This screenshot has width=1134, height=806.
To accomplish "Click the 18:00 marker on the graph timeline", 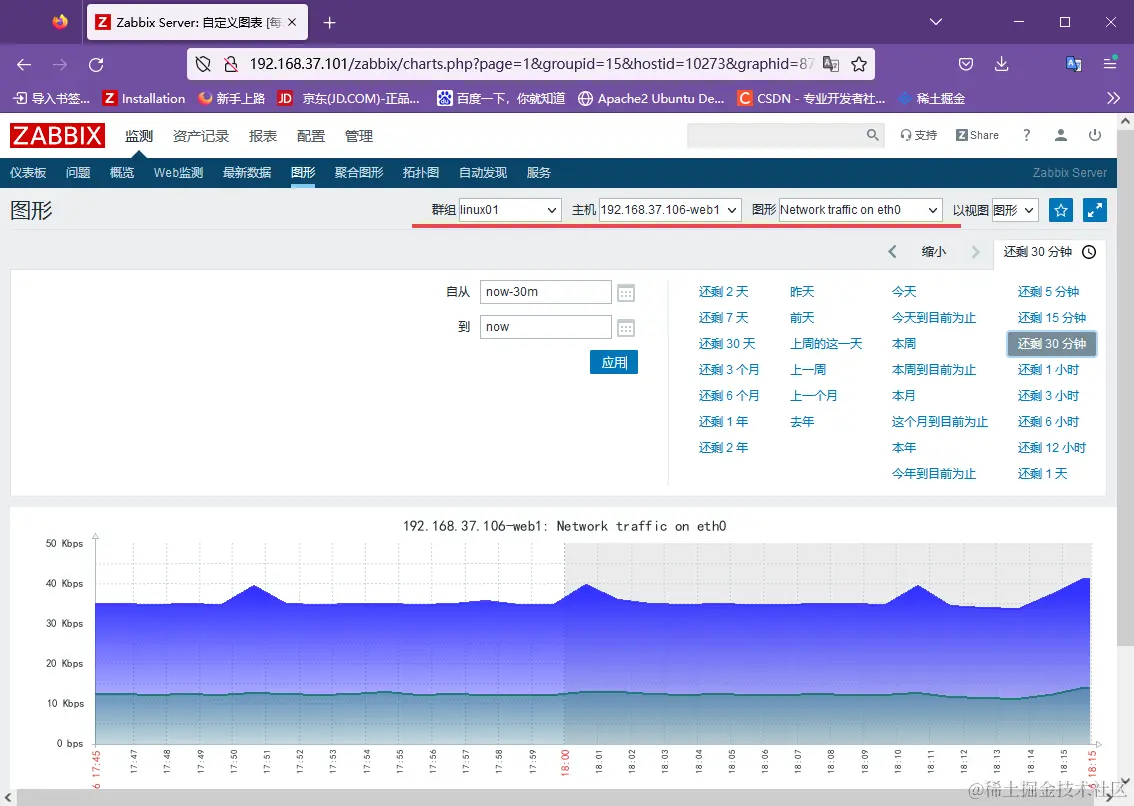I will point(566,763).
